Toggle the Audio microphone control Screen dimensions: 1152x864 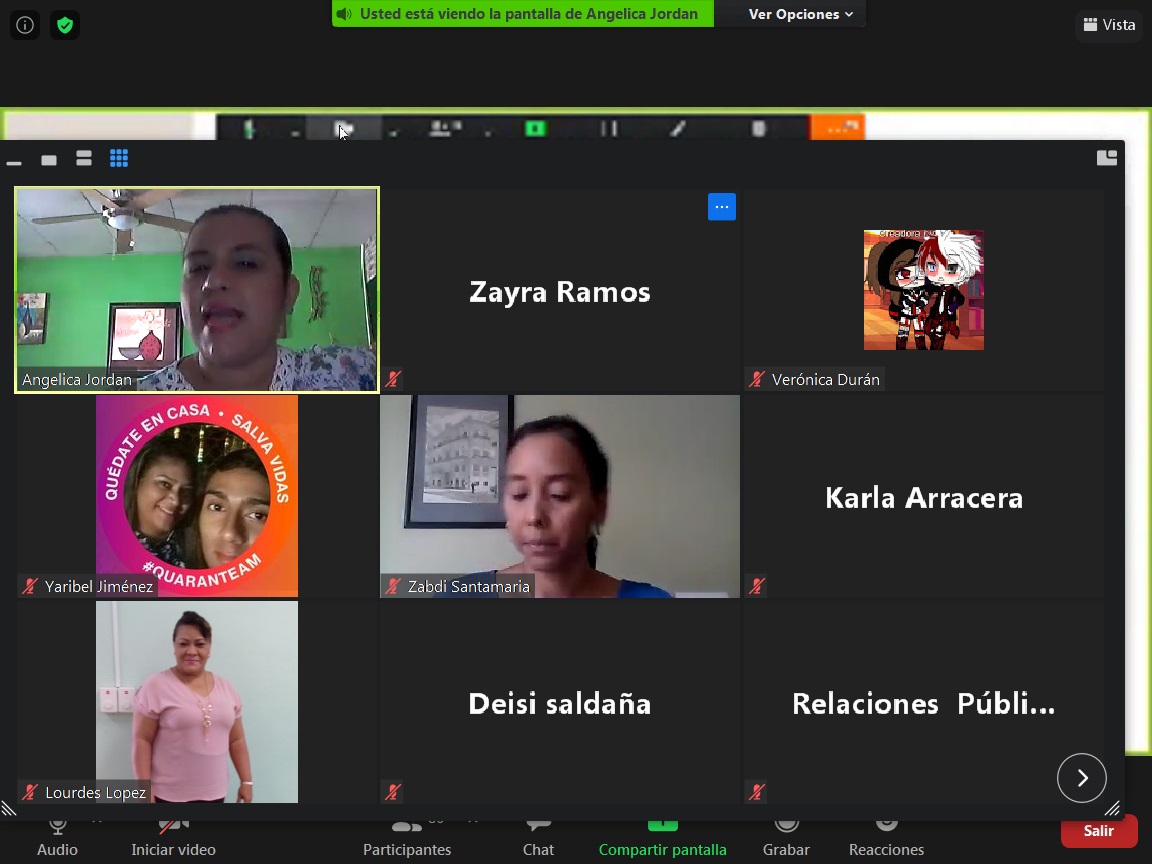click(x=57, y=840)
